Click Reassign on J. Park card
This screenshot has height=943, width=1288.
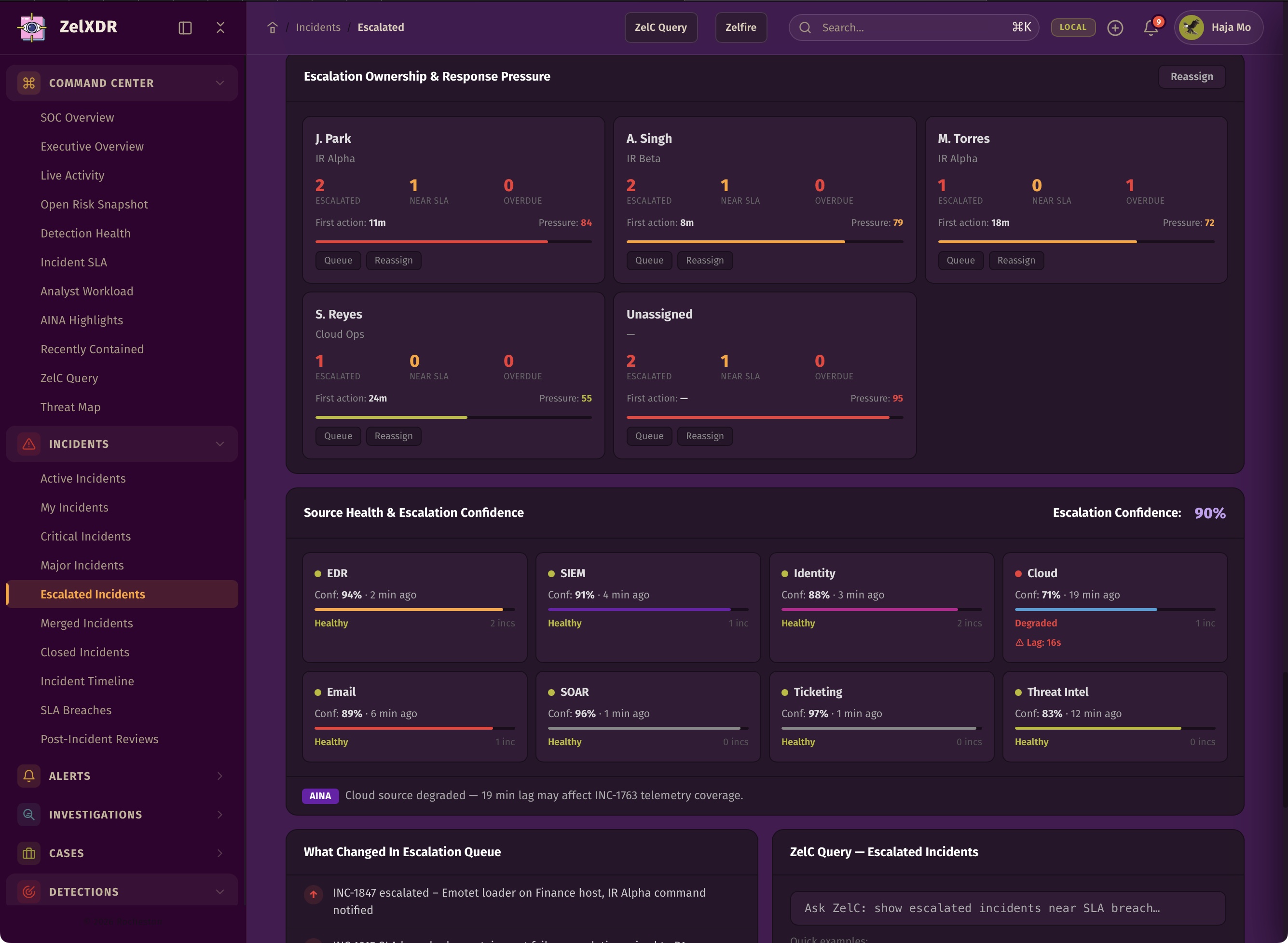[393, 260]
